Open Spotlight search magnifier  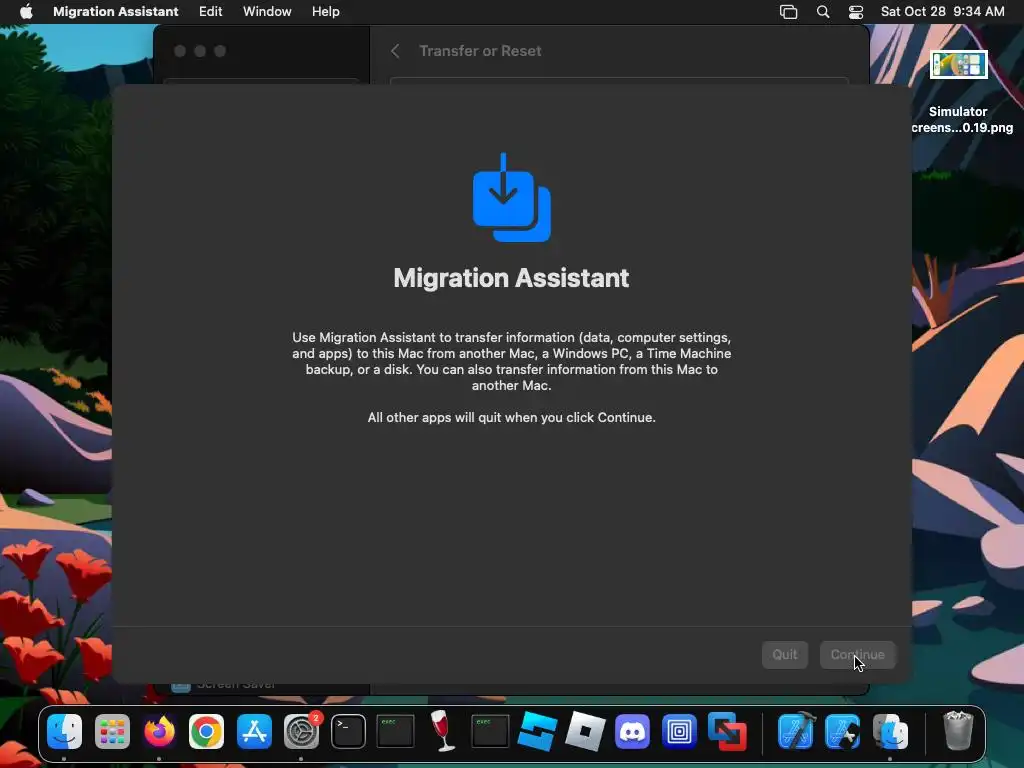(x=823, y=12)
